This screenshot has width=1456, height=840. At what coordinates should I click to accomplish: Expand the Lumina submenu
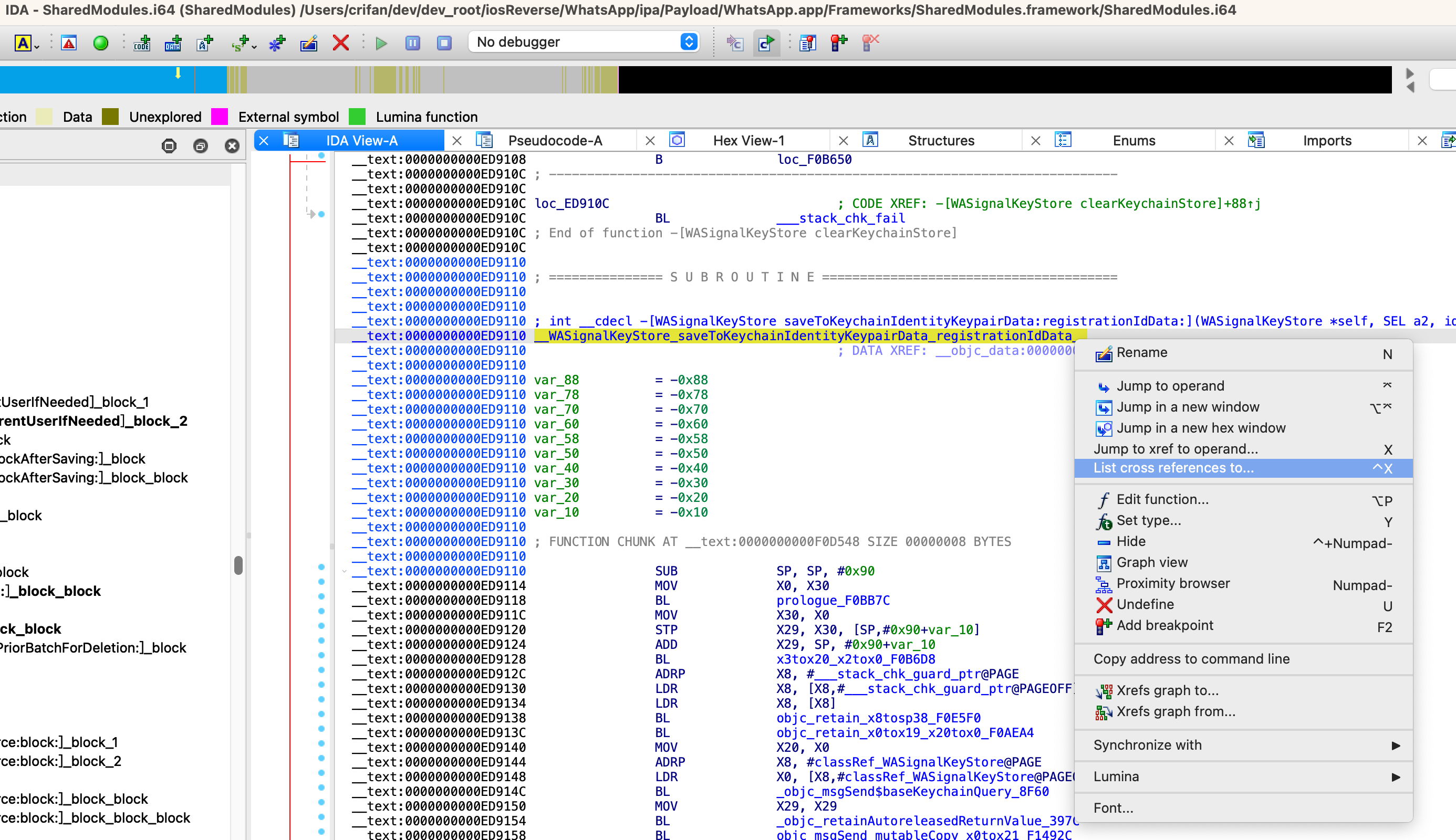tap(1244, 776)
